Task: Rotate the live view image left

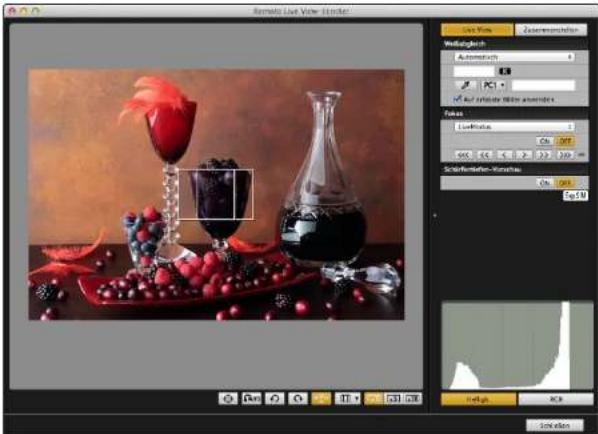Action: 275,399
